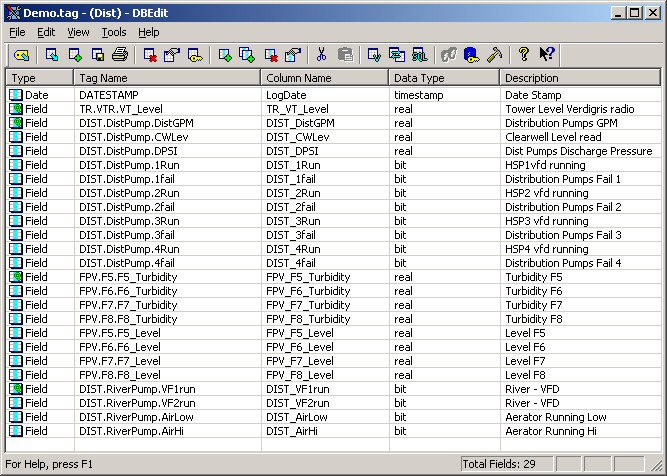Click the yellow question mark About icon

point(523,55)
